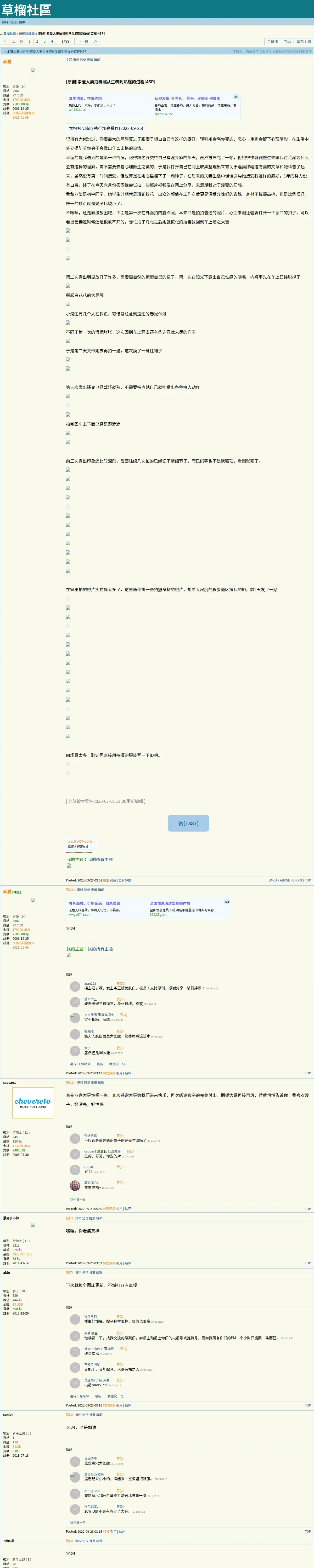314x1568 pixels.
Task: Click author name sunivk
Action: click(x=8, y=1415)
